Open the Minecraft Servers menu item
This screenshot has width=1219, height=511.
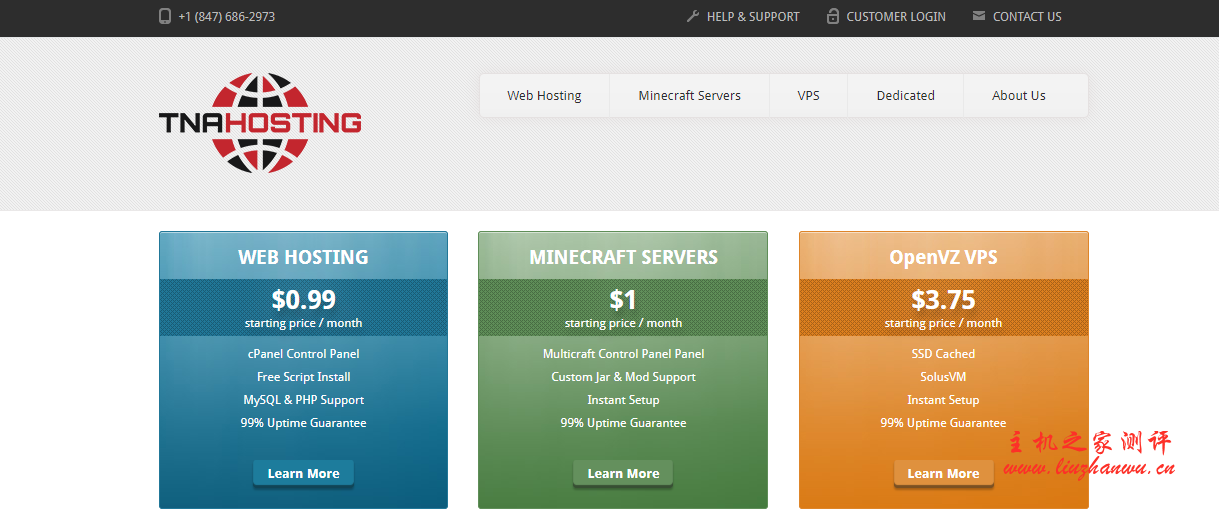pyautogui.click(x=689, y=96)
